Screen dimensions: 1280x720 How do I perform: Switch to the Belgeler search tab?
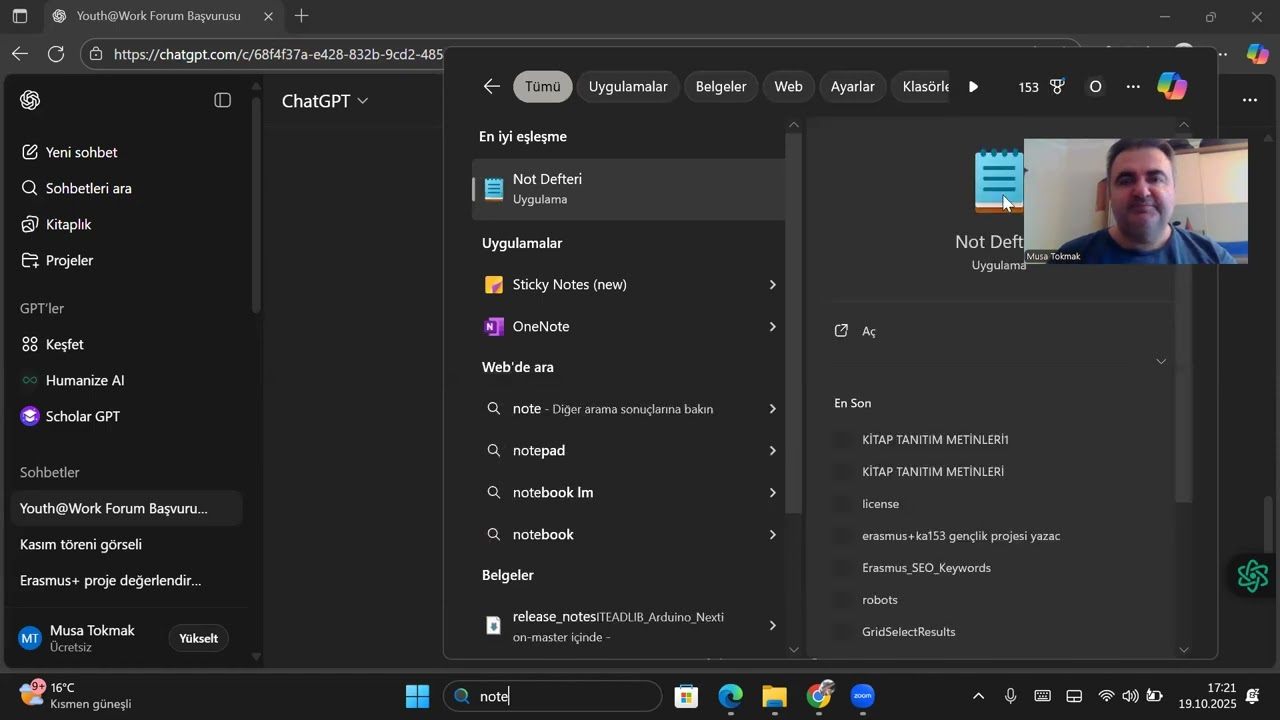pos(721,87)
